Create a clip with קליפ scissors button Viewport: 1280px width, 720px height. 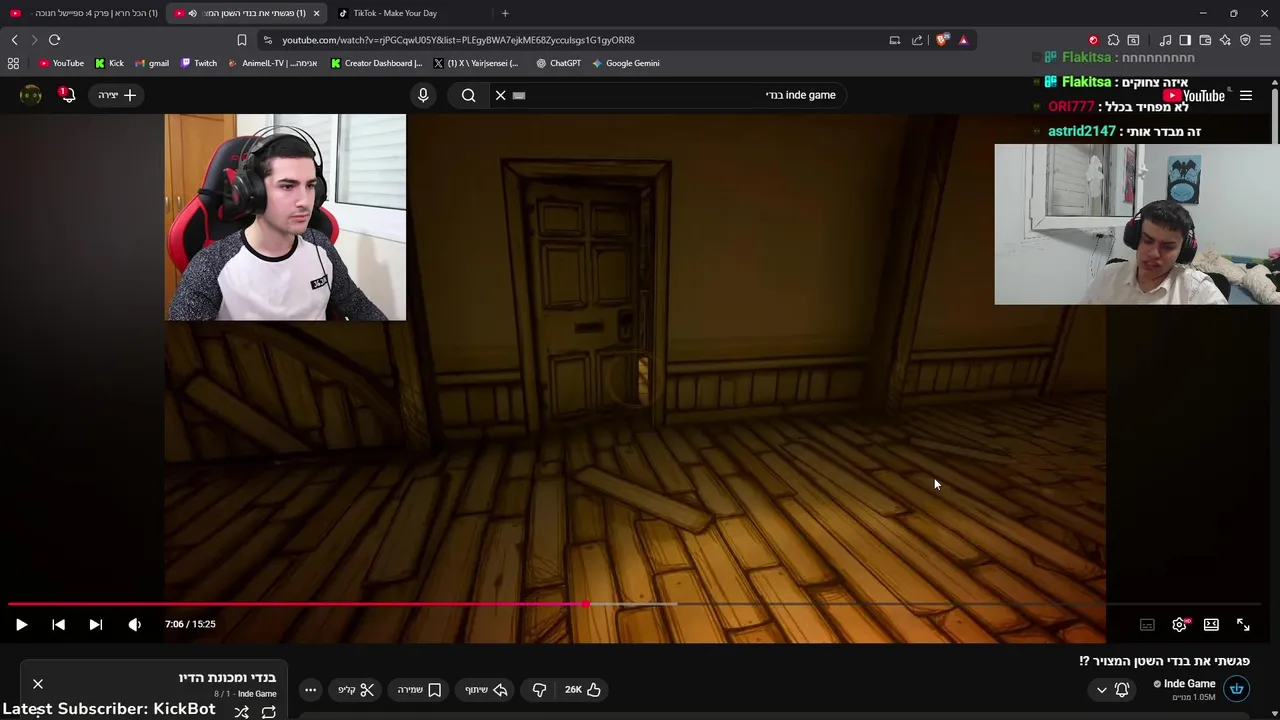click(356, 689)
